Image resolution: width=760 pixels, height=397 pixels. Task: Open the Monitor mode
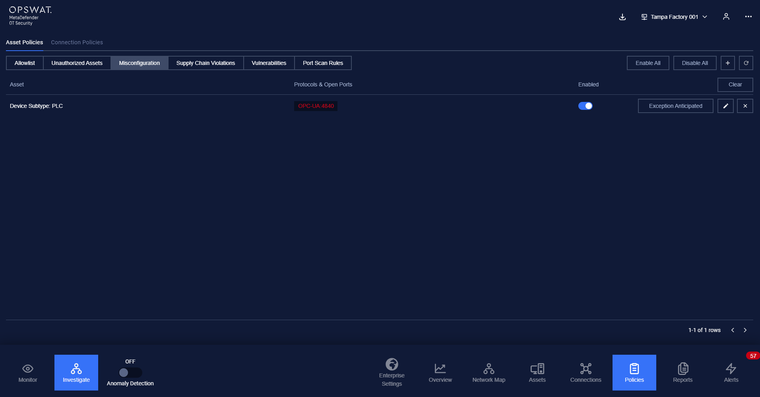tap(28, 372)
